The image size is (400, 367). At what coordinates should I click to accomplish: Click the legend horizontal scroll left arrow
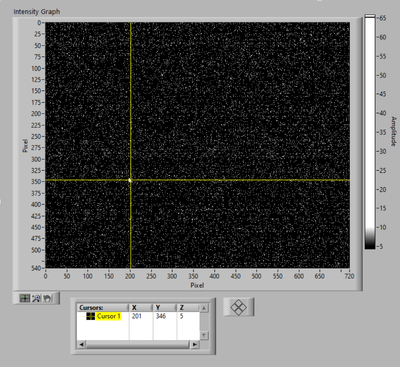[x=81, y=344]
